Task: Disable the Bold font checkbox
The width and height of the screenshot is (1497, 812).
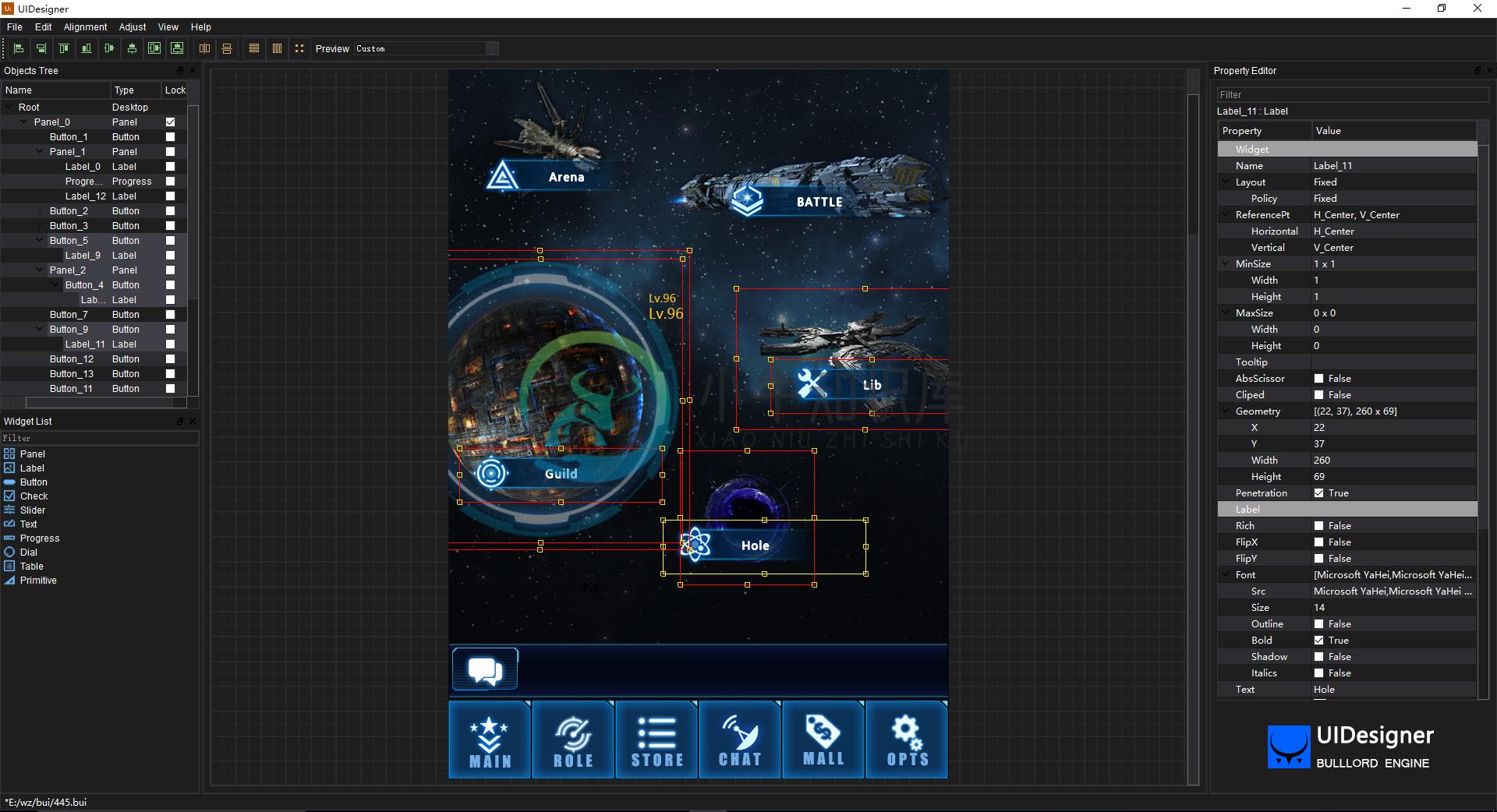Action: pyautogui.click(x=1319, y=640)
